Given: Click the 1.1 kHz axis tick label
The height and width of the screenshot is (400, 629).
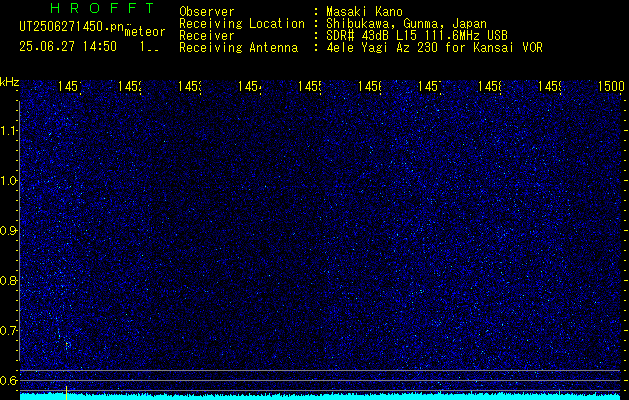Looking at the screenshot, I should click(9, 131).
